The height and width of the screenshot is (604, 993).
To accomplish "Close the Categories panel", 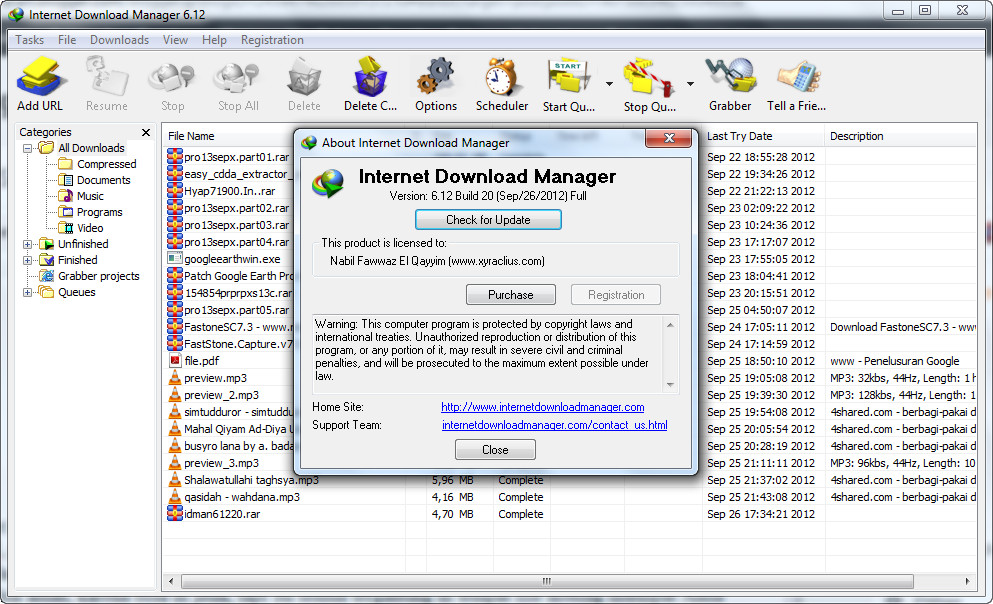I will [146, 132].
